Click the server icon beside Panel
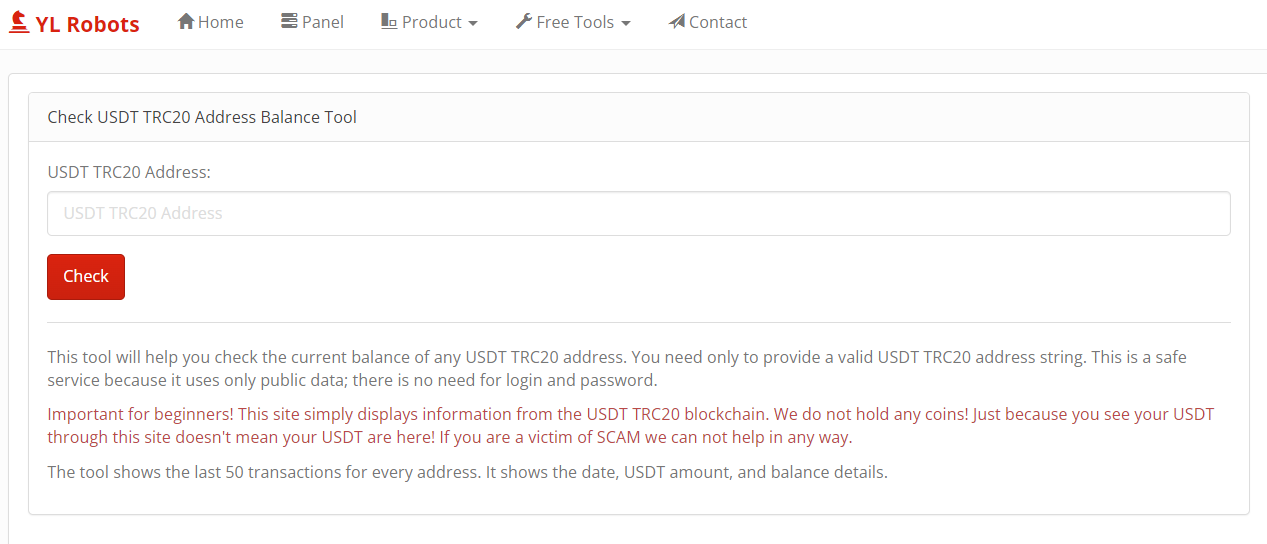Viewport: 1267px width, 544px height. point(289,21)
